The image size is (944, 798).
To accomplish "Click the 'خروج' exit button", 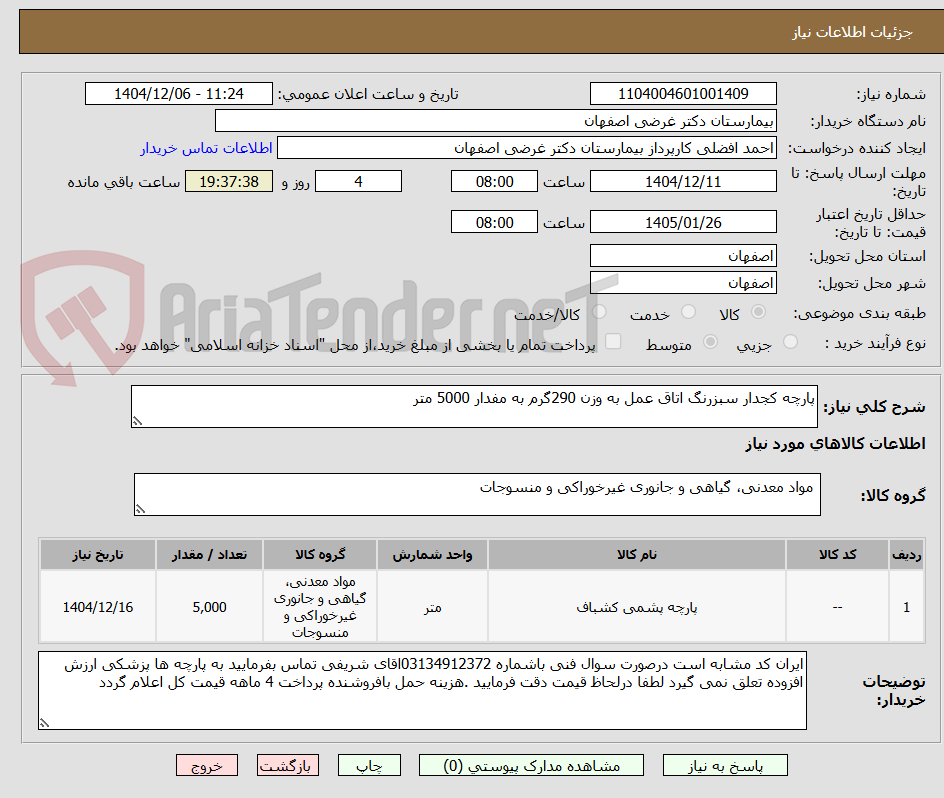I will pos(207,765).
